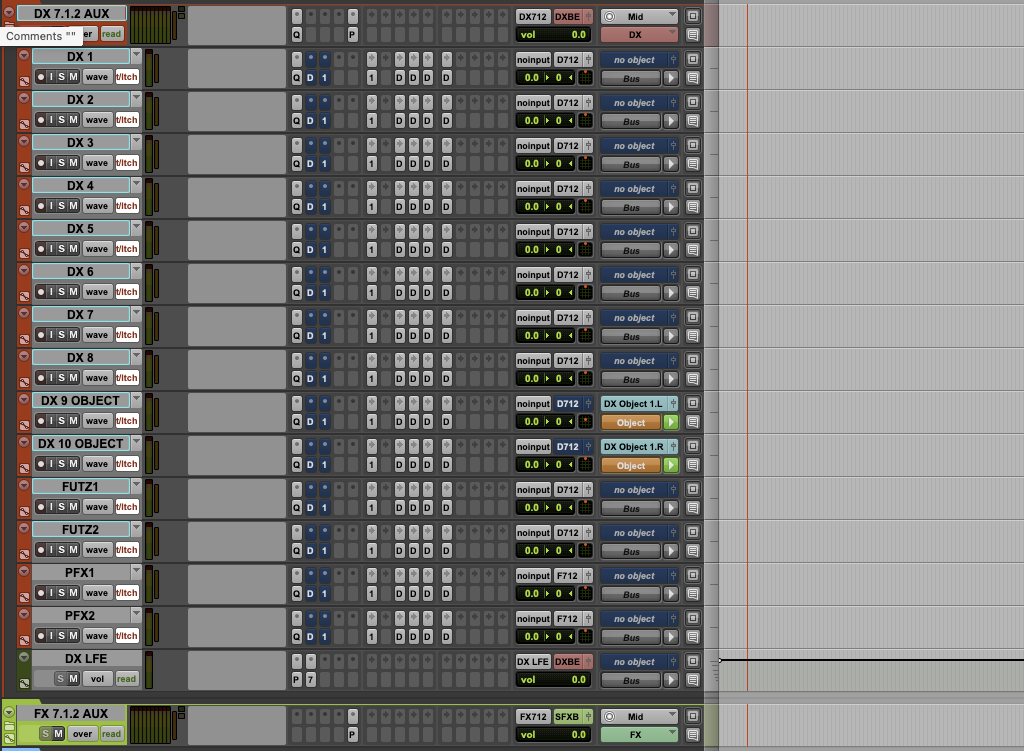Screen dimensions: 1024x751
Task: Click the DX Object 1.L assignment
Action: coord(633,404)
